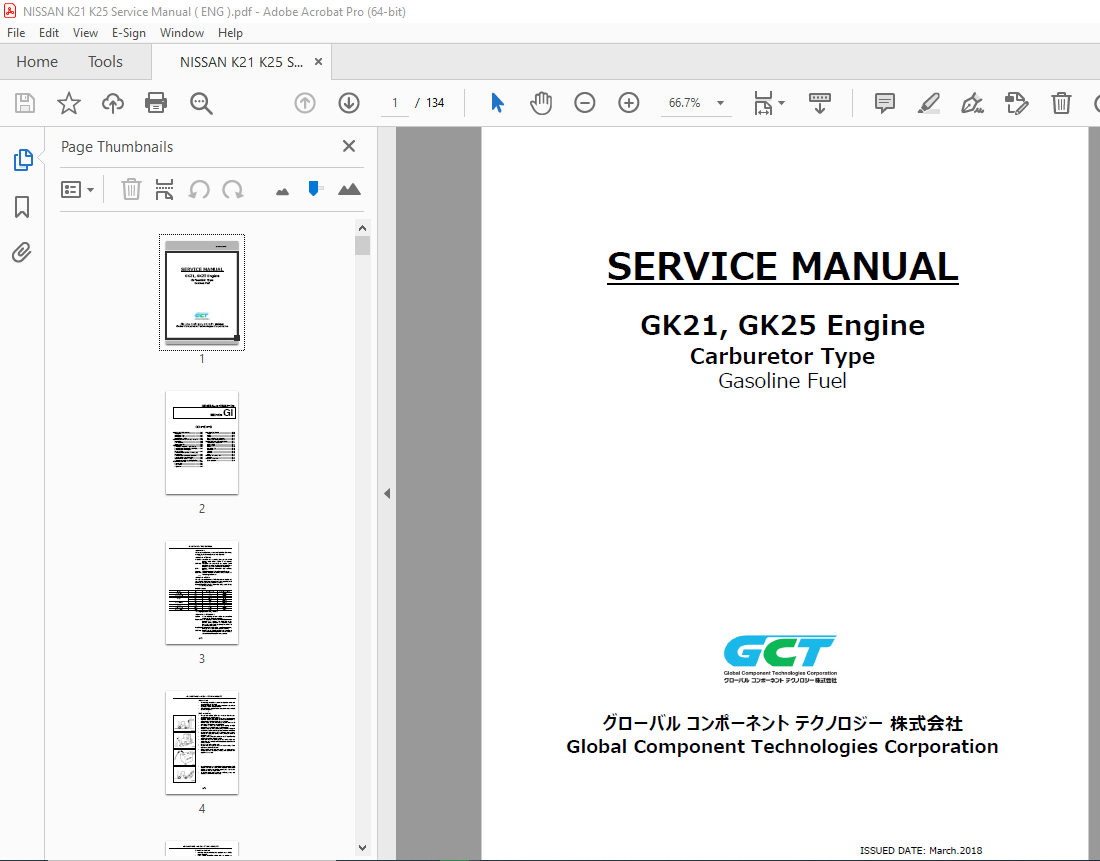1100x861 pixels.
Task: Click thumbnails scrollbar down arrow
Action: point(363,848)
